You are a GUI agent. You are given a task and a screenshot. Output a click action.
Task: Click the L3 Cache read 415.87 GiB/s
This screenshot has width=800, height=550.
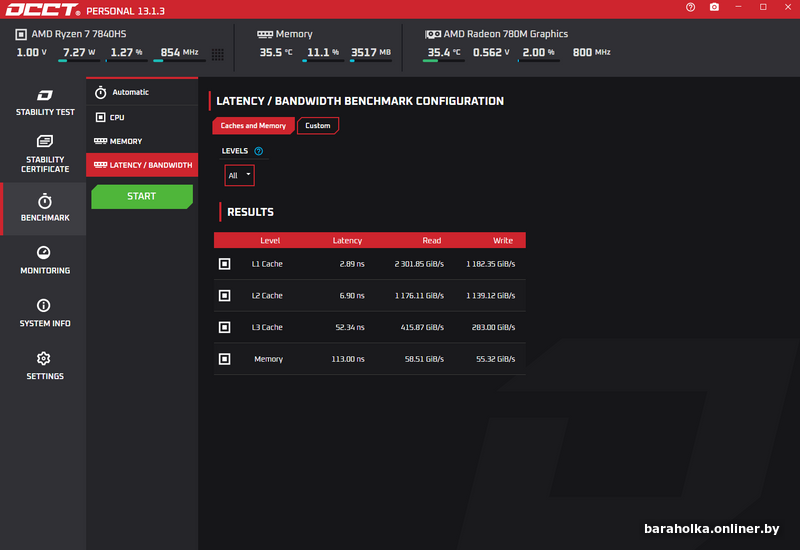[422, 327]
